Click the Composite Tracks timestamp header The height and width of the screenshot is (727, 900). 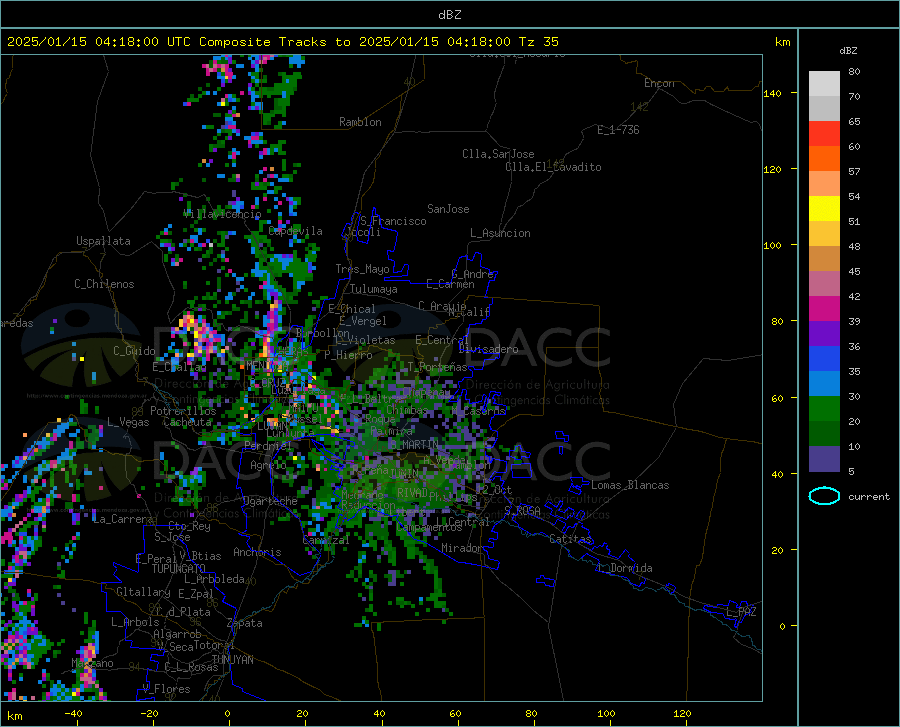(x=282, y=42)
